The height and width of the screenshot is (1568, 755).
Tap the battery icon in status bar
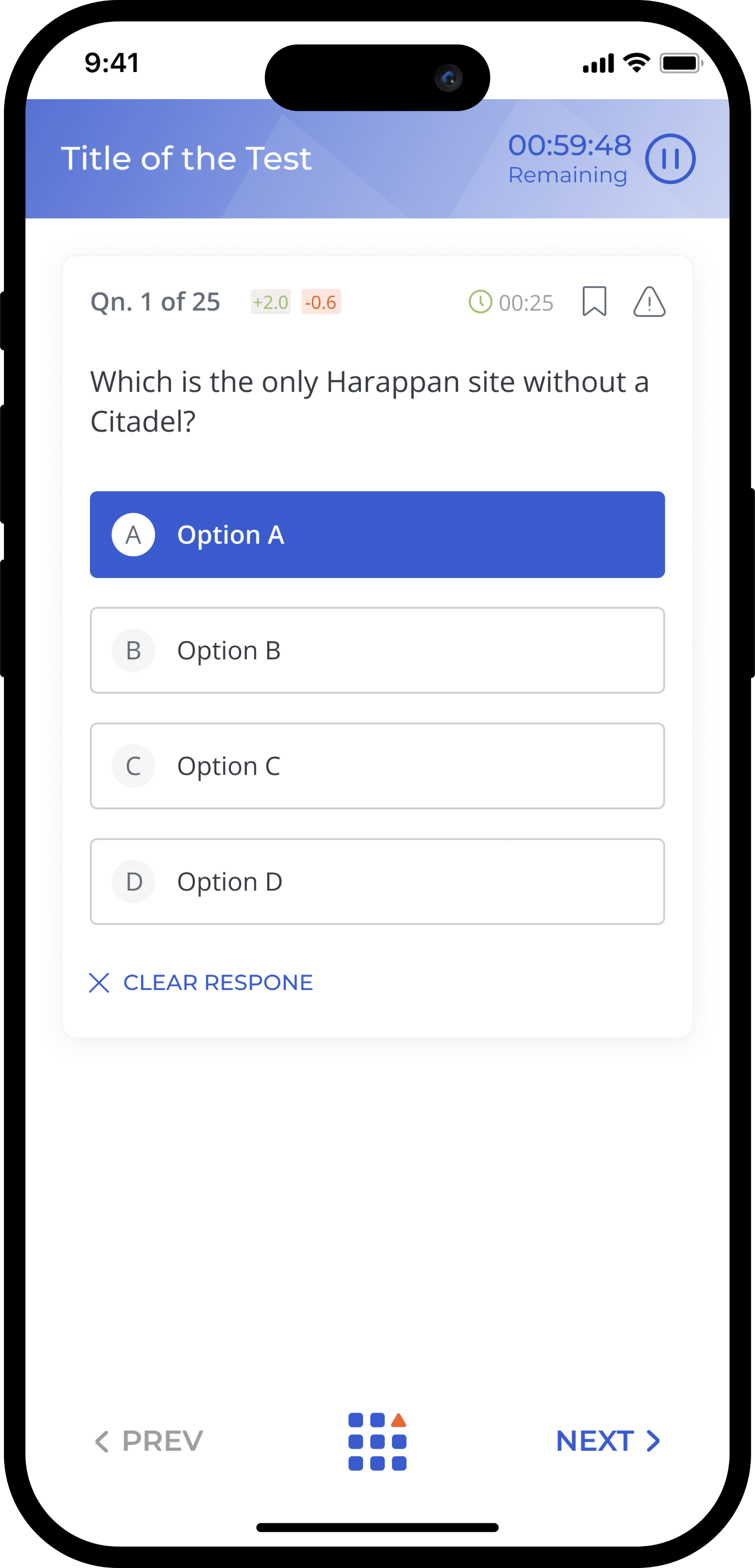[x=681, y=63]
